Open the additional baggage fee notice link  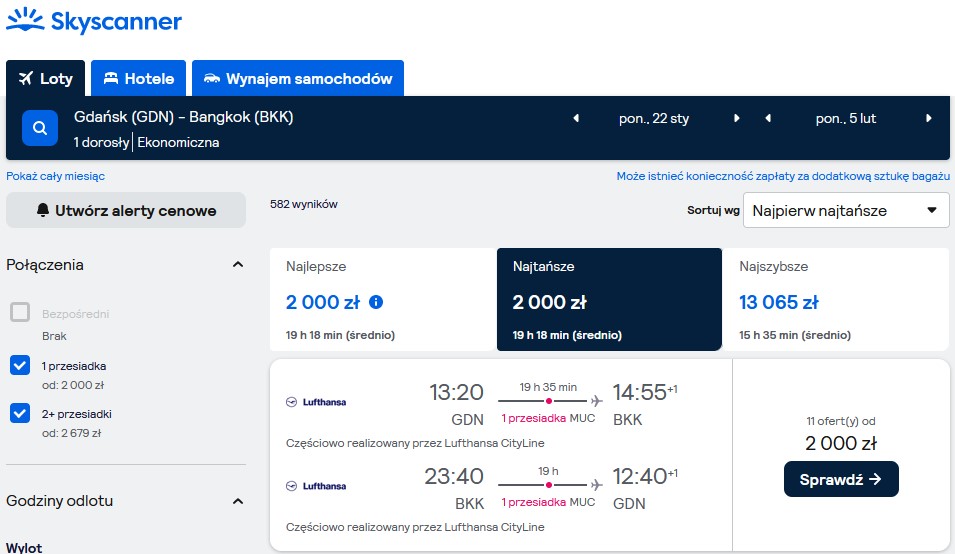(x=783, y=176)
